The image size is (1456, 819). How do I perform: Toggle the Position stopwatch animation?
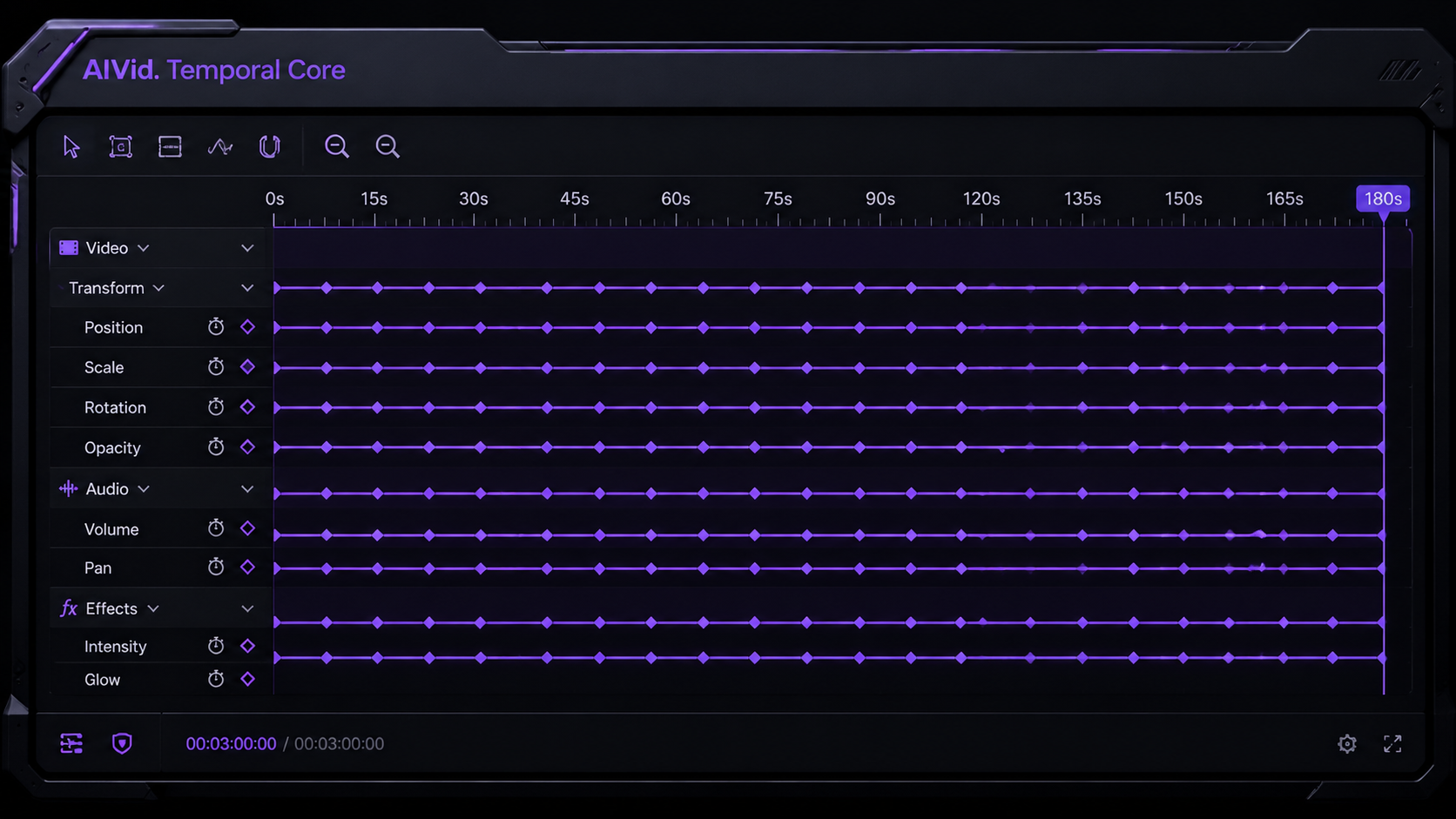[x=216, y=327]
